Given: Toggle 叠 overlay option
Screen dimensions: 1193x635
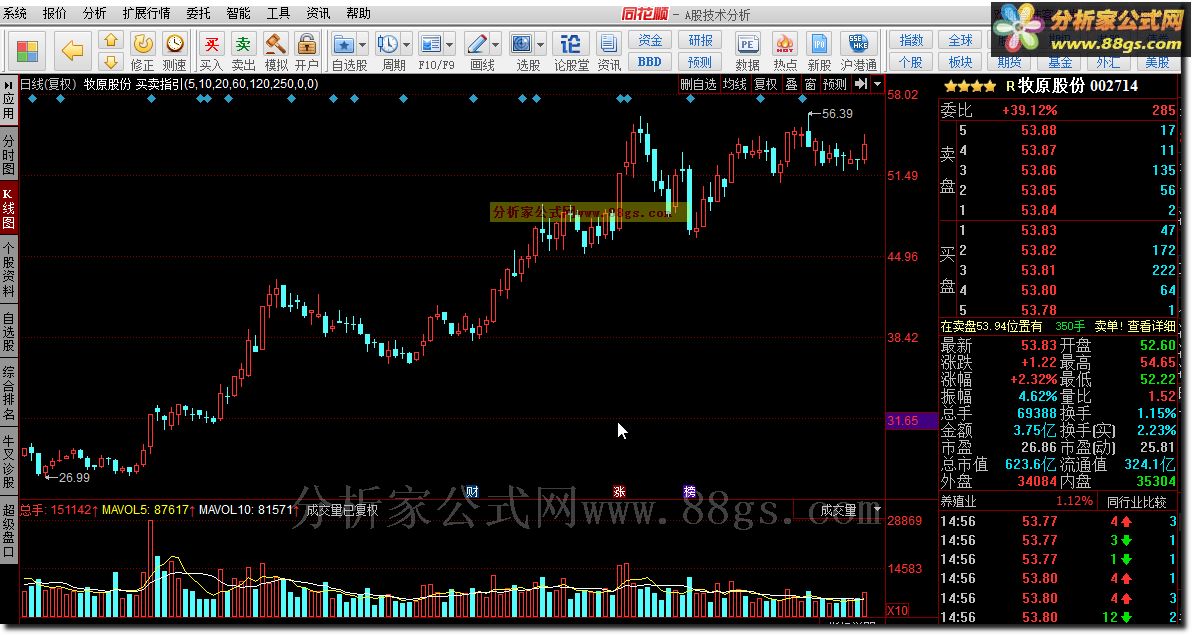Looking at the screenshot, I should click(x=791, y=84).
